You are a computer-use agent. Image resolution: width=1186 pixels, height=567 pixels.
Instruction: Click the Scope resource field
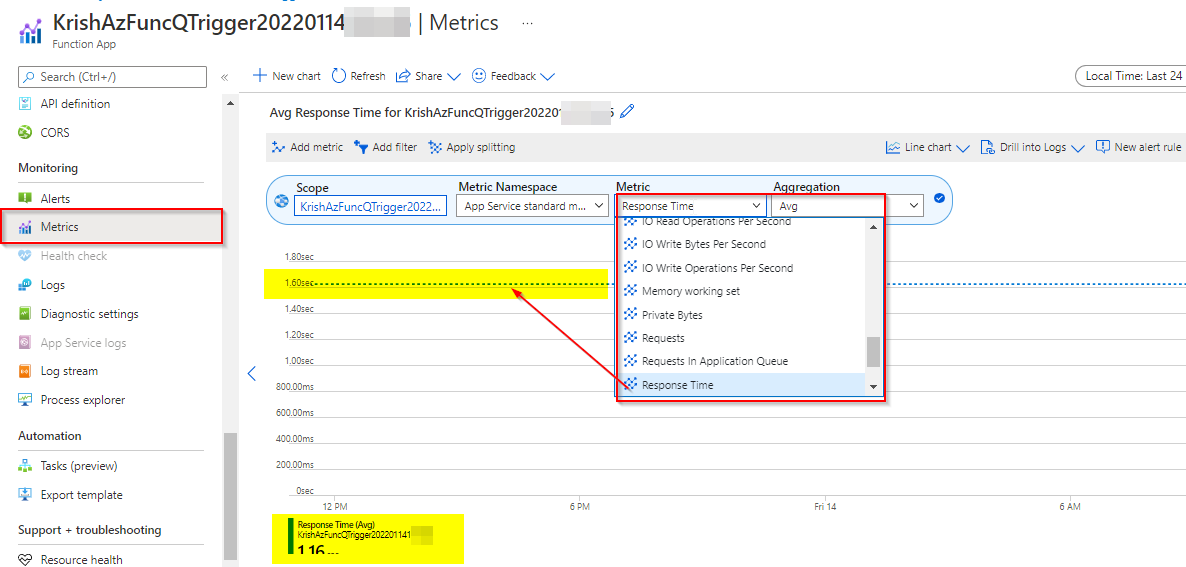pos(371,206)
